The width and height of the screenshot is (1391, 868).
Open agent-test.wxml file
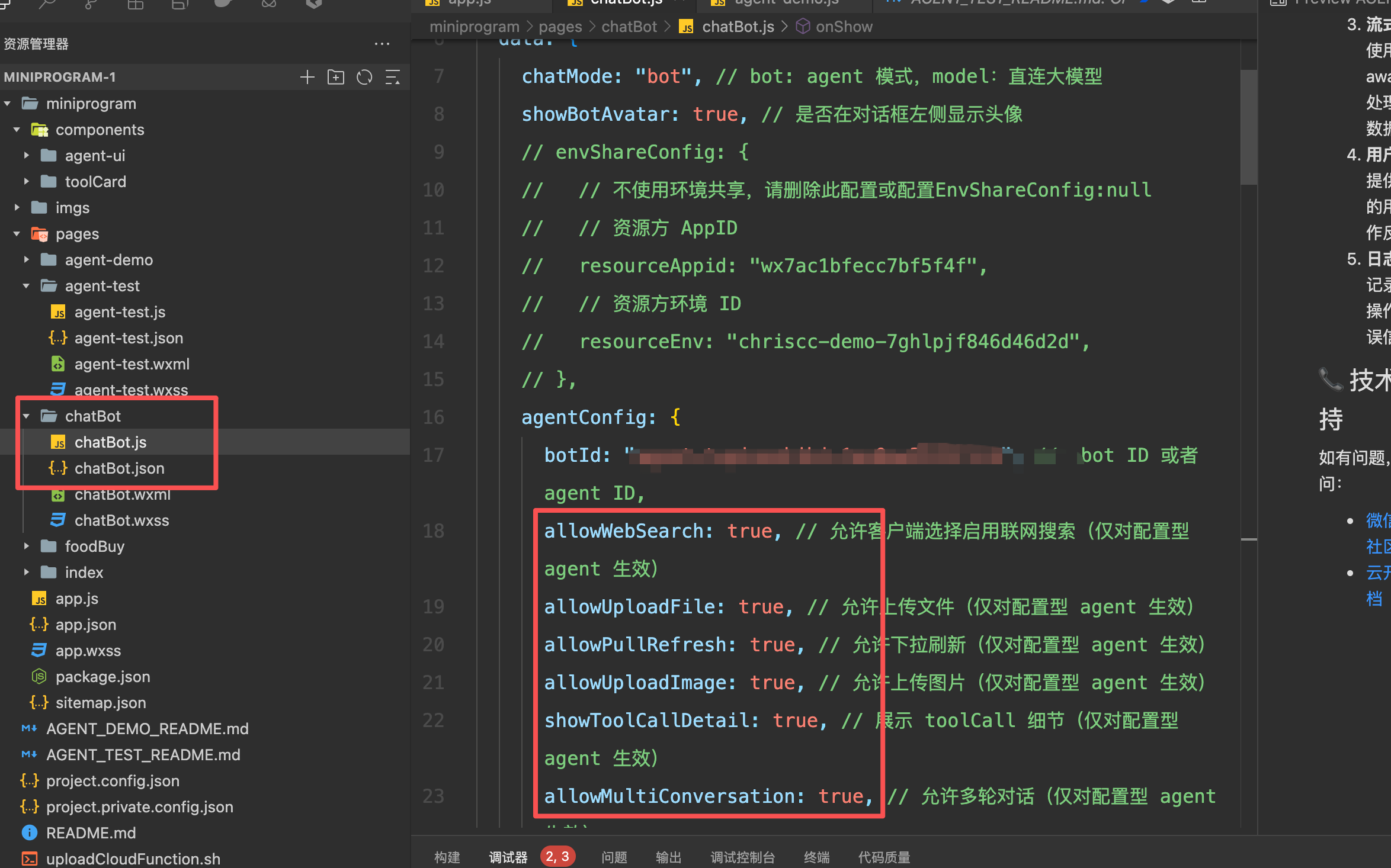pos(132,364)
